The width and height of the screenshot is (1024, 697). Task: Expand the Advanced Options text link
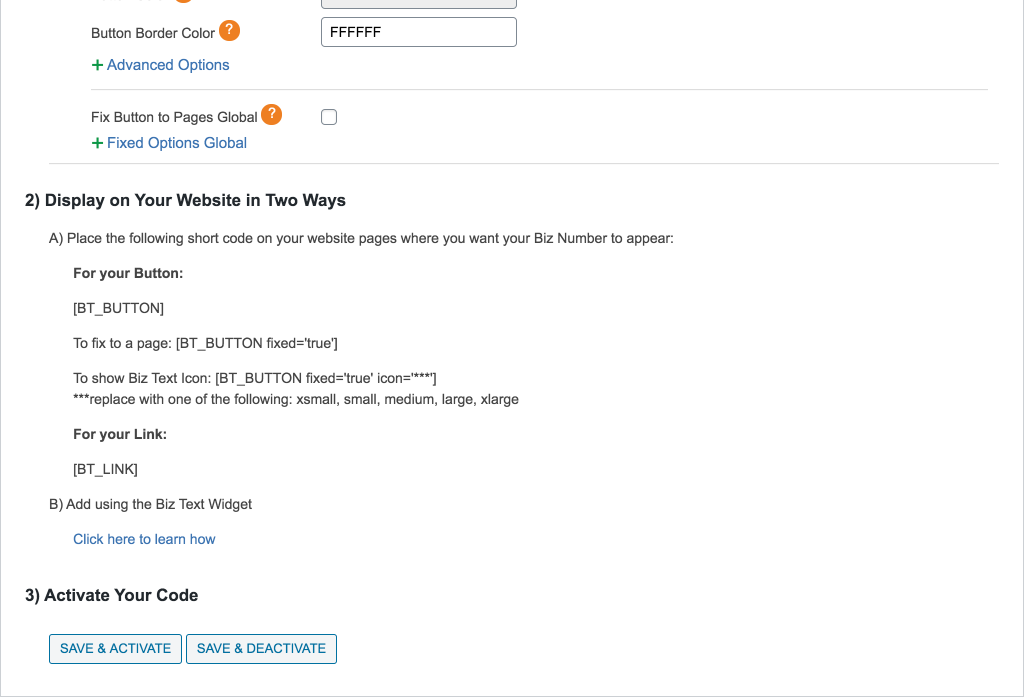(168, 65)
